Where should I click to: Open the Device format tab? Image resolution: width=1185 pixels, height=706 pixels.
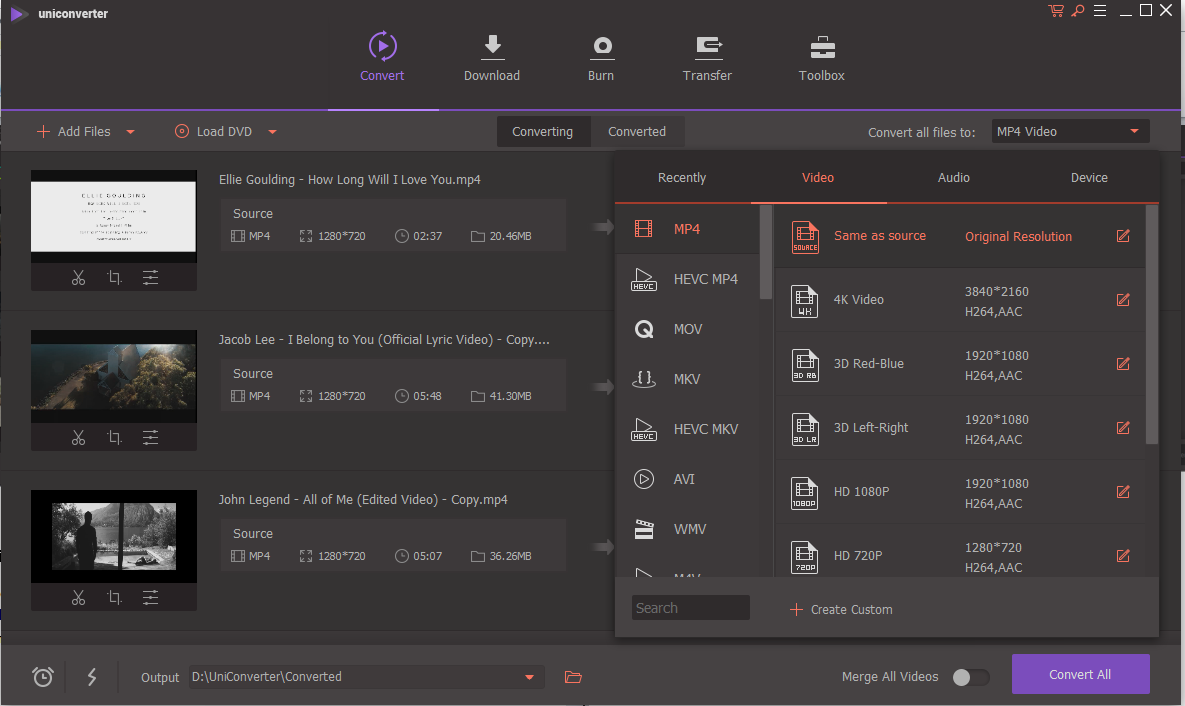click(x=1089, y=178)
